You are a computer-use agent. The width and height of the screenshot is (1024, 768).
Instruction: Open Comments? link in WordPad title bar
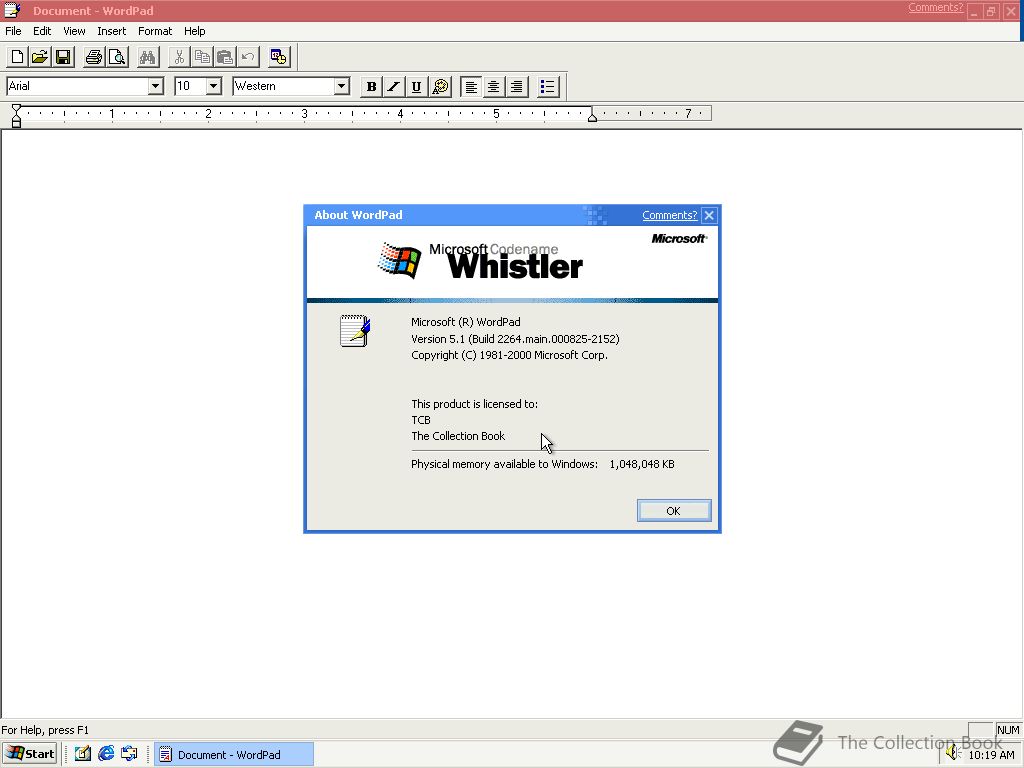pyautogui.click(x=935, y=7)
